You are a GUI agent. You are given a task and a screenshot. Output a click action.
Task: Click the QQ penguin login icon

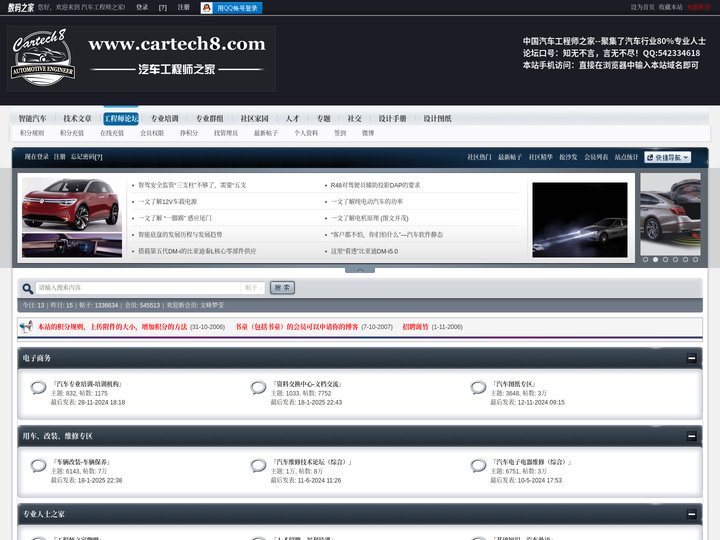[x=207, y=8]
